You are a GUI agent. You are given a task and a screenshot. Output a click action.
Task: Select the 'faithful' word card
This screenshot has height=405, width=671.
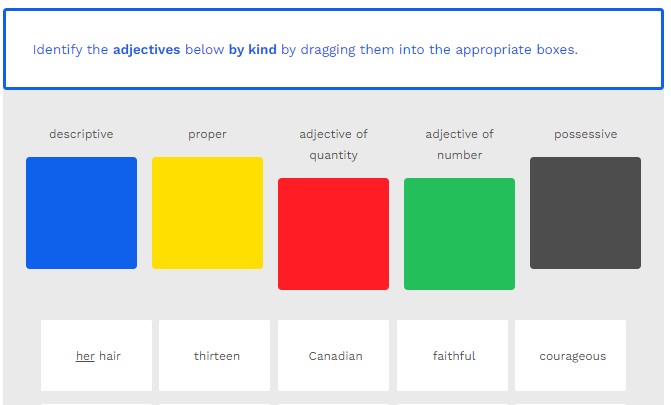click(x=454, y=356)
